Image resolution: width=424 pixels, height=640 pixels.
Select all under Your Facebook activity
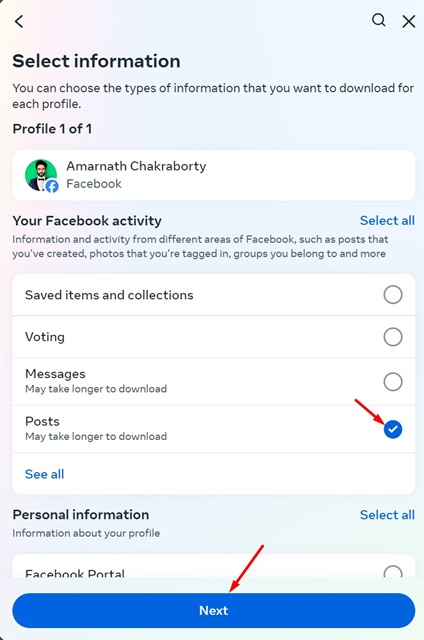(x=387, y=221)
